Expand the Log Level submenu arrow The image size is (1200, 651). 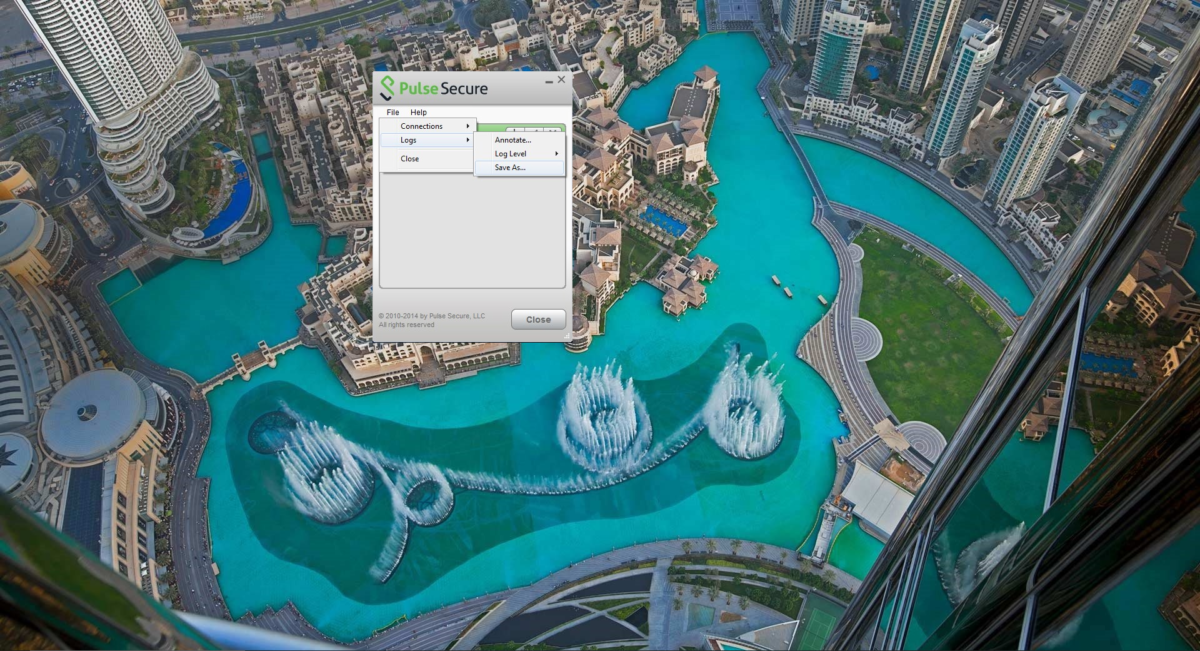pyautogui.click(x=557, y=154)
